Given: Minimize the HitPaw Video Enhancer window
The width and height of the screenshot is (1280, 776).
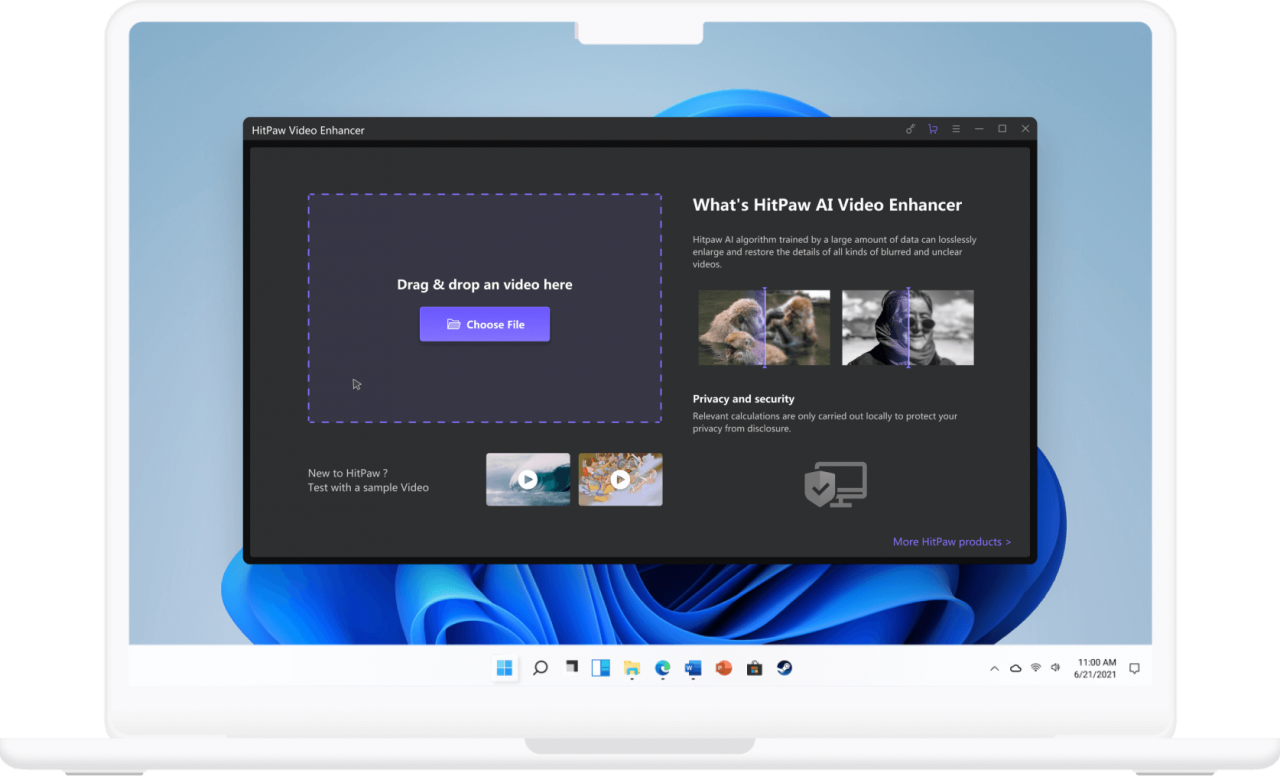Looking at the screenshot, I should pos(979,129).
